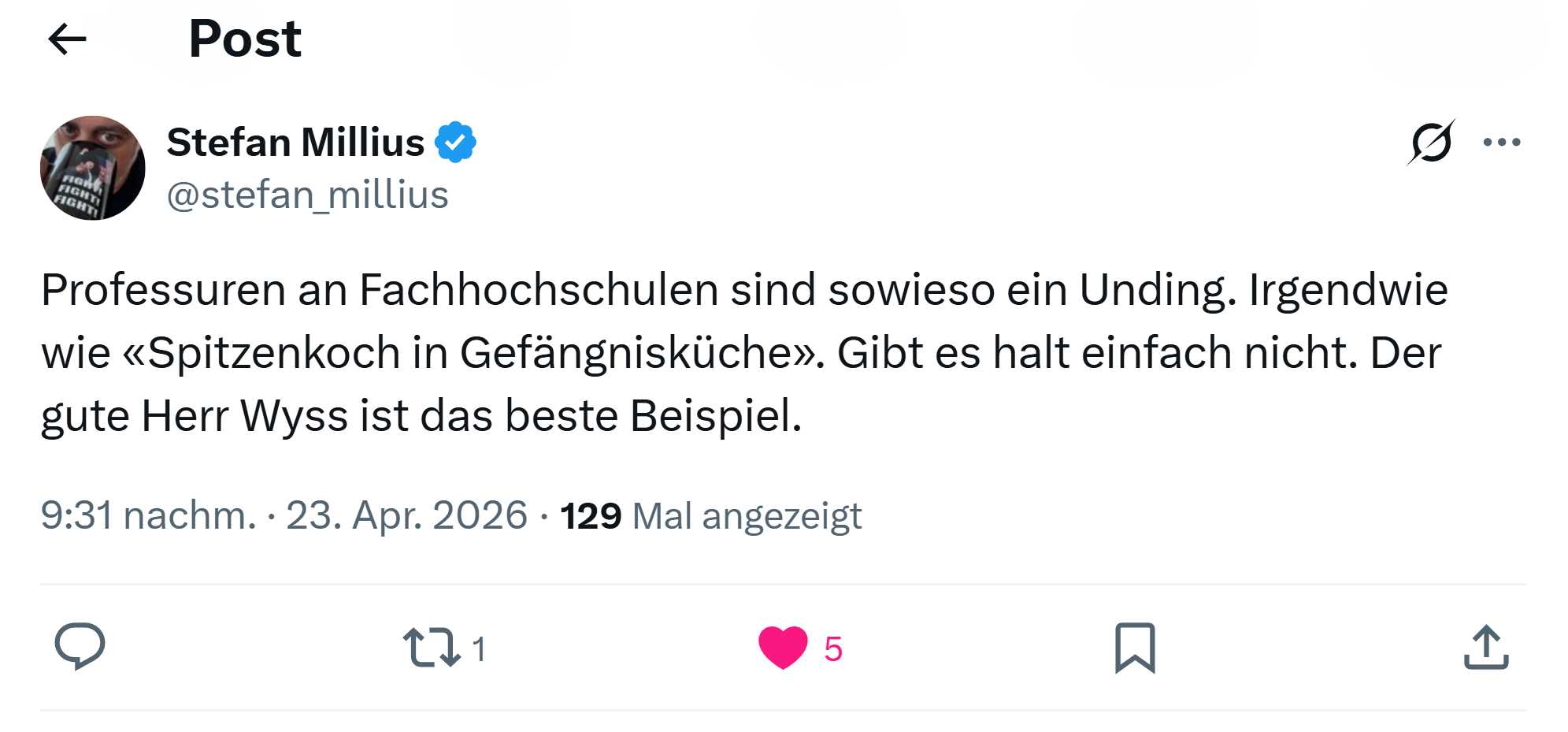The width and height of the screenshot is (1568, 732).
Task: Open Stefan Millius profile picture
Action: point(93,168)
